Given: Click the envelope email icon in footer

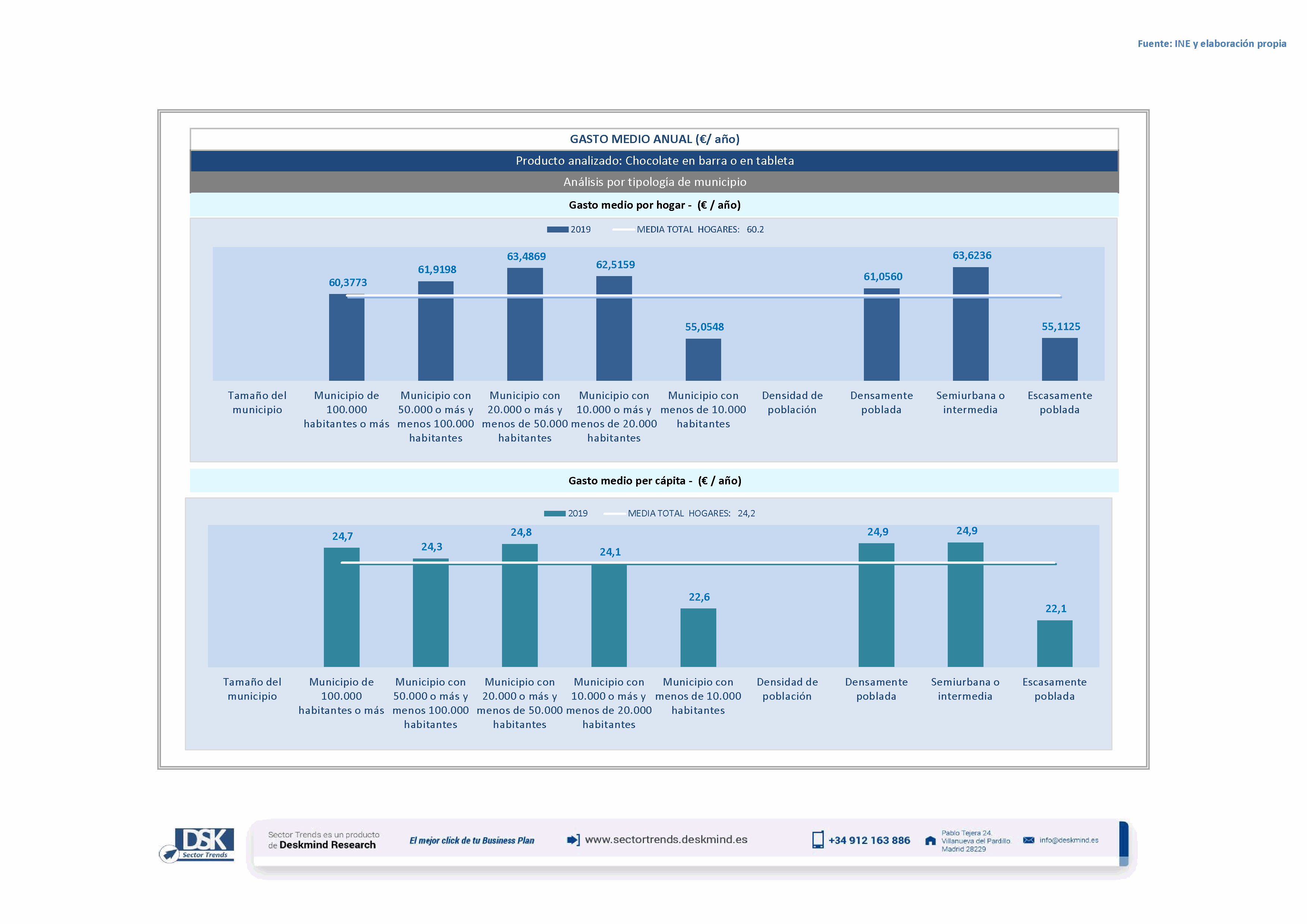Looking at the screenshot, I should pyautogui.click(x=1029, y=840).
